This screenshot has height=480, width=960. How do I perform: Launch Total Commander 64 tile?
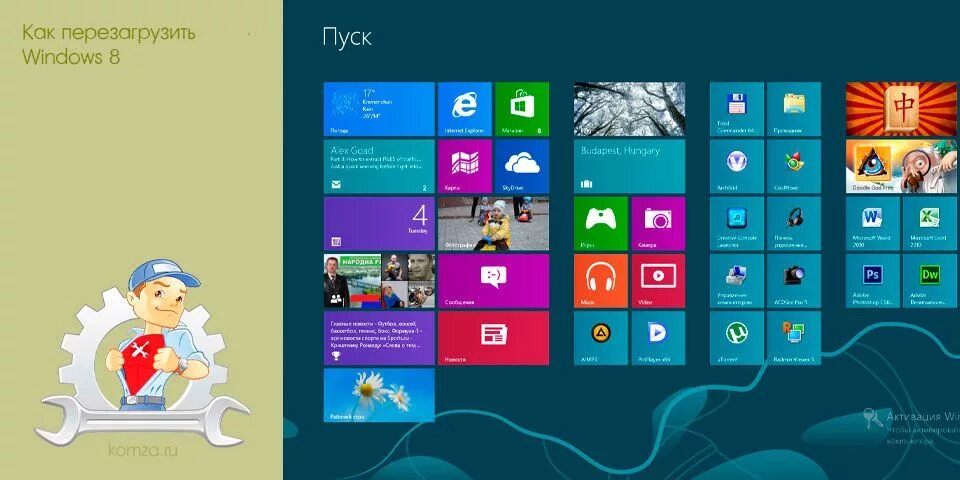[737, 109]
